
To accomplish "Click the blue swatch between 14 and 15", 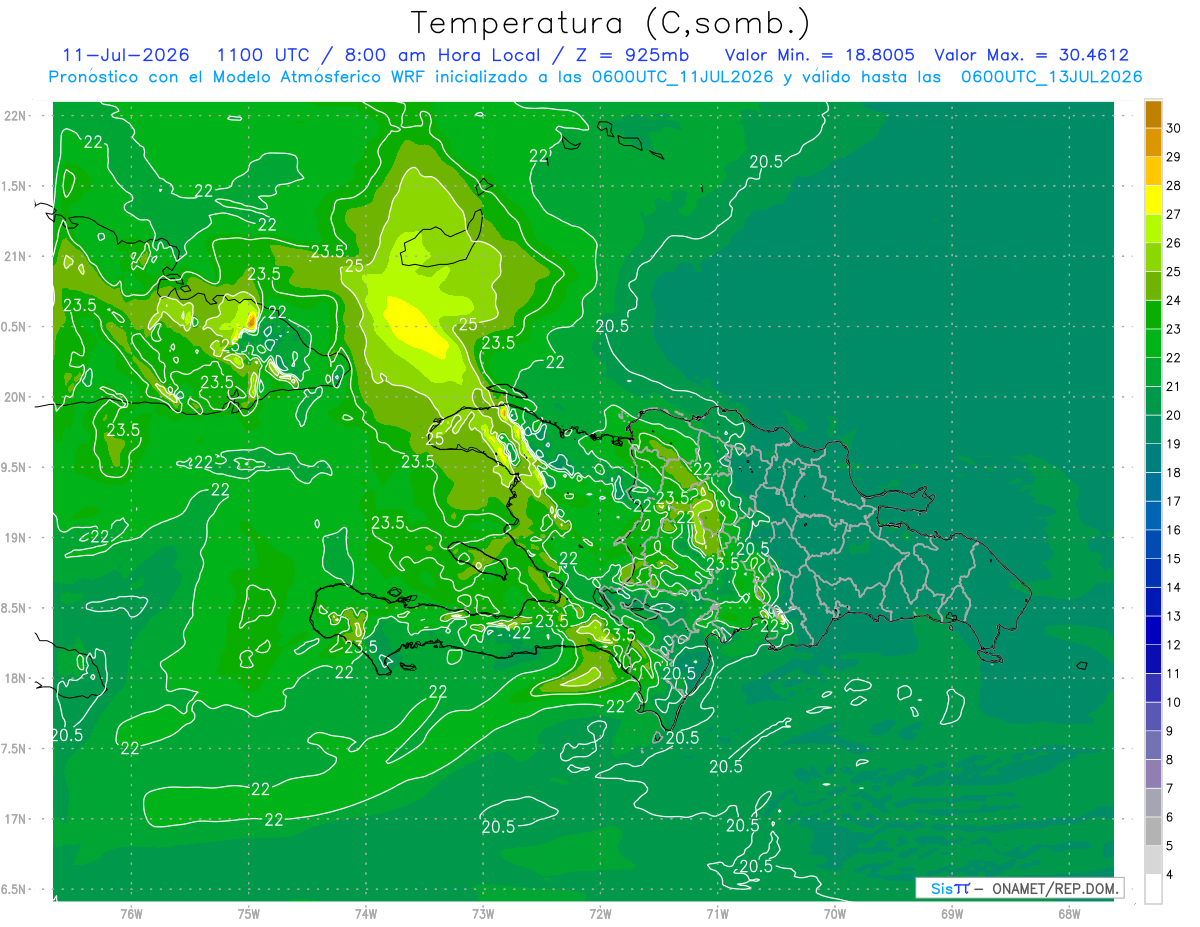I will (1153, 573).
